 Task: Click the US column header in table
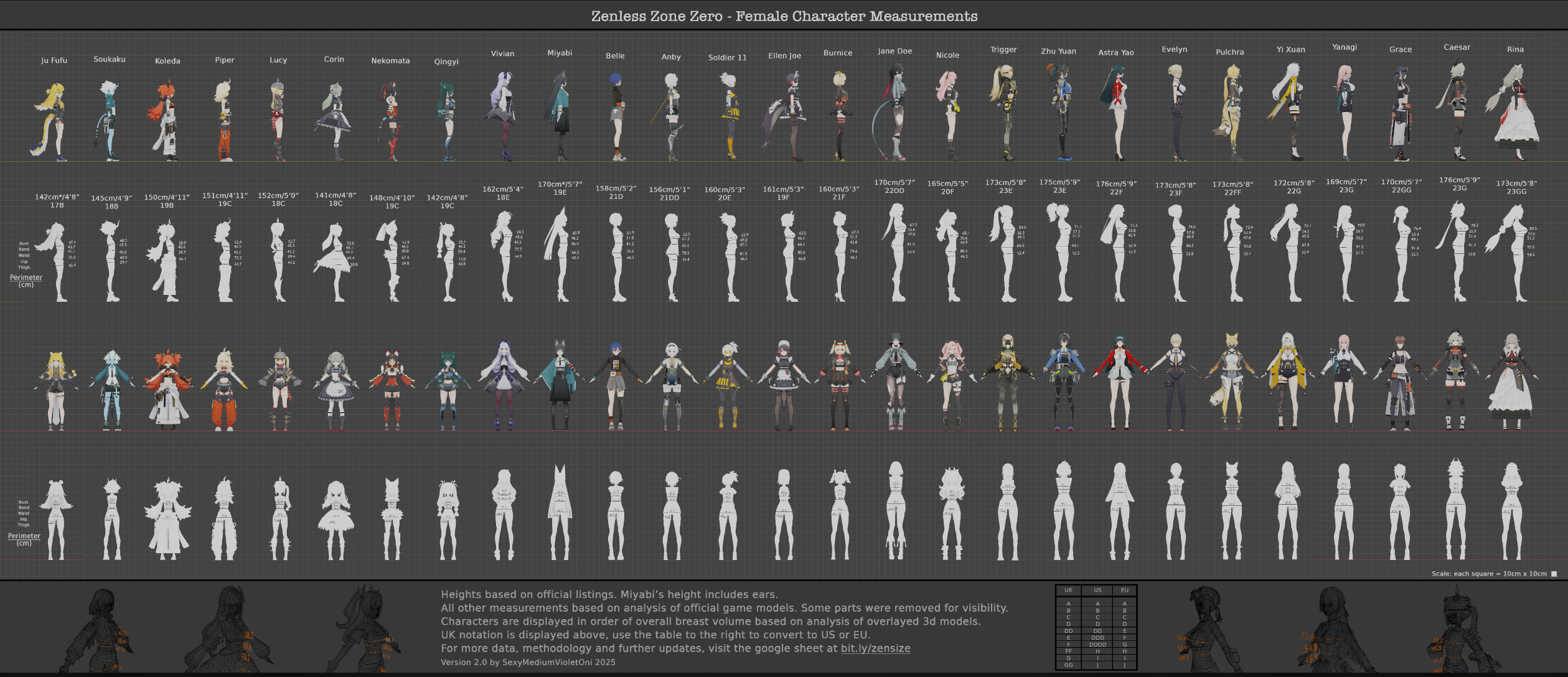point(1097,591)
